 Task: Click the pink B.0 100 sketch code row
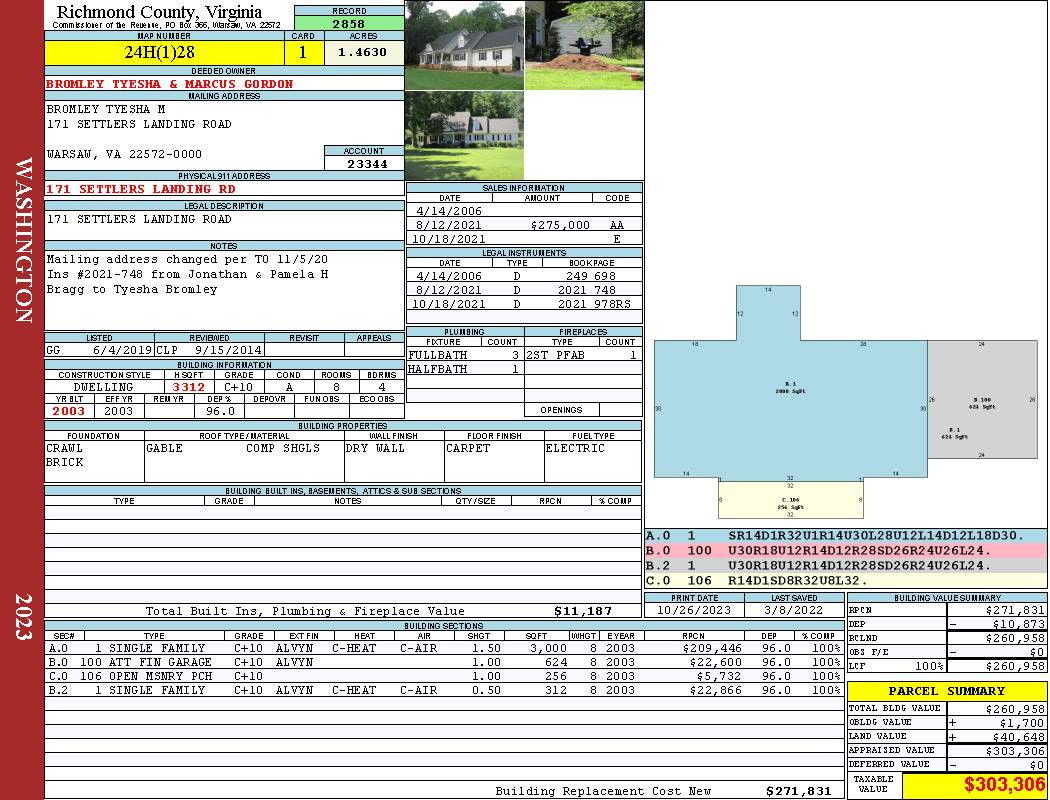tap(845, 550)
